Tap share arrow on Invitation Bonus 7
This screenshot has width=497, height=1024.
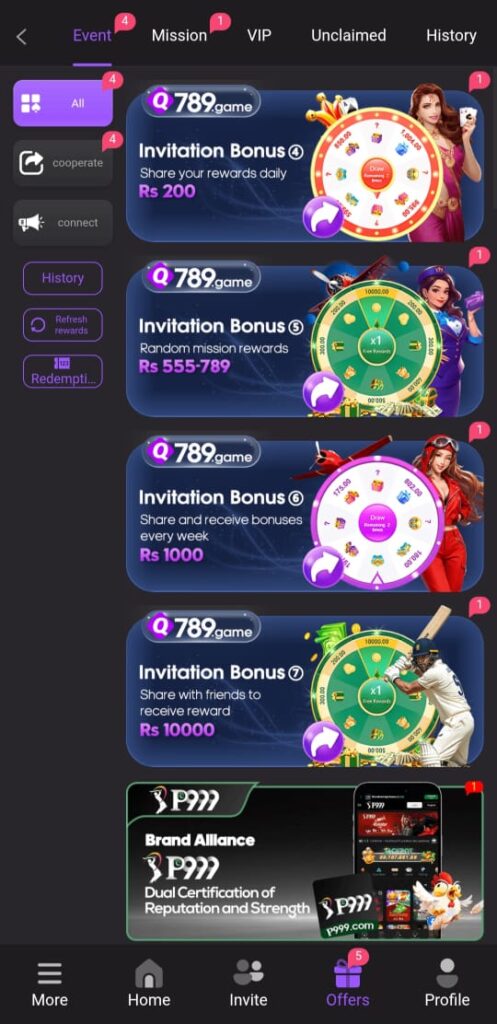coord(323,743)
